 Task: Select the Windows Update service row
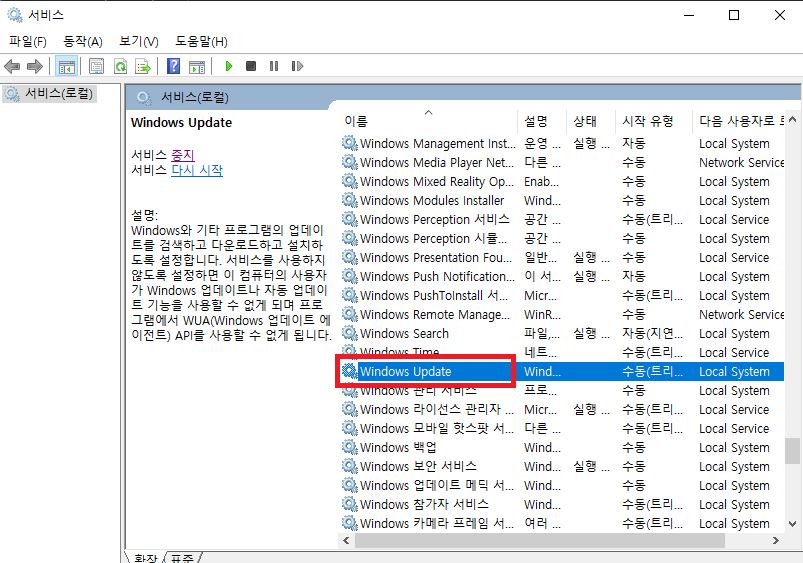pos(562,371)
